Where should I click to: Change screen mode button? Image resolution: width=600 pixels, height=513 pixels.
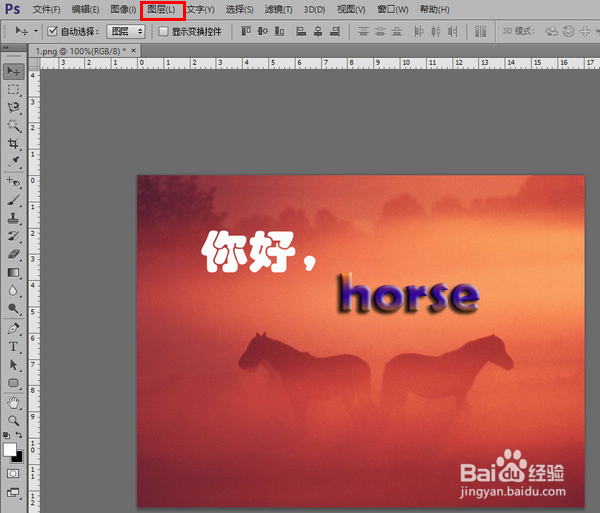pyautogui.click(x=13, y=493)
